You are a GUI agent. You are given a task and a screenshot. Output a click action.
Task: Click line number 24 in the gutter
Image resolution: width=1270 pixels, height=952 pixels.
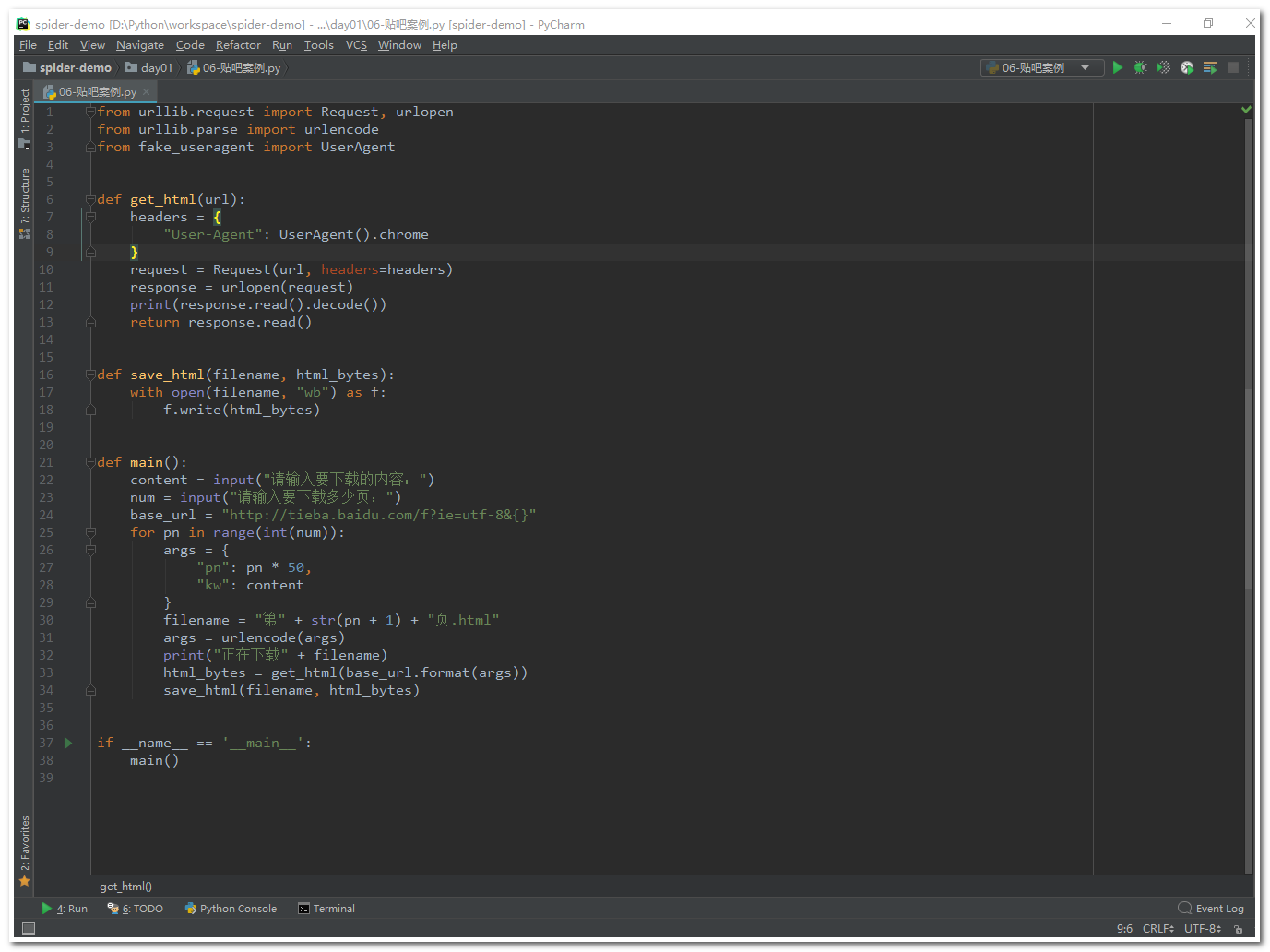[46, 515]
